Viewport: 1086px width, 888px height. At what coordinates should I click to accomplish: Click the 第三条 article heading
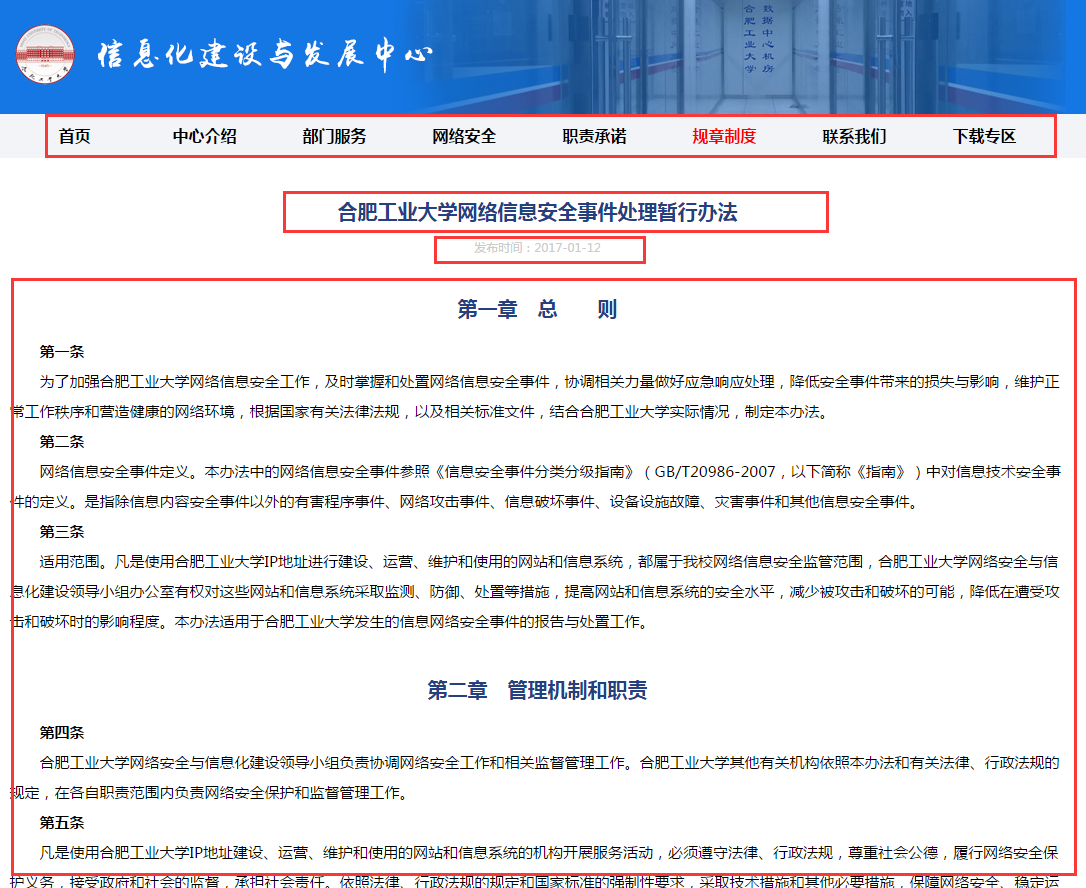tap(62, 531)
